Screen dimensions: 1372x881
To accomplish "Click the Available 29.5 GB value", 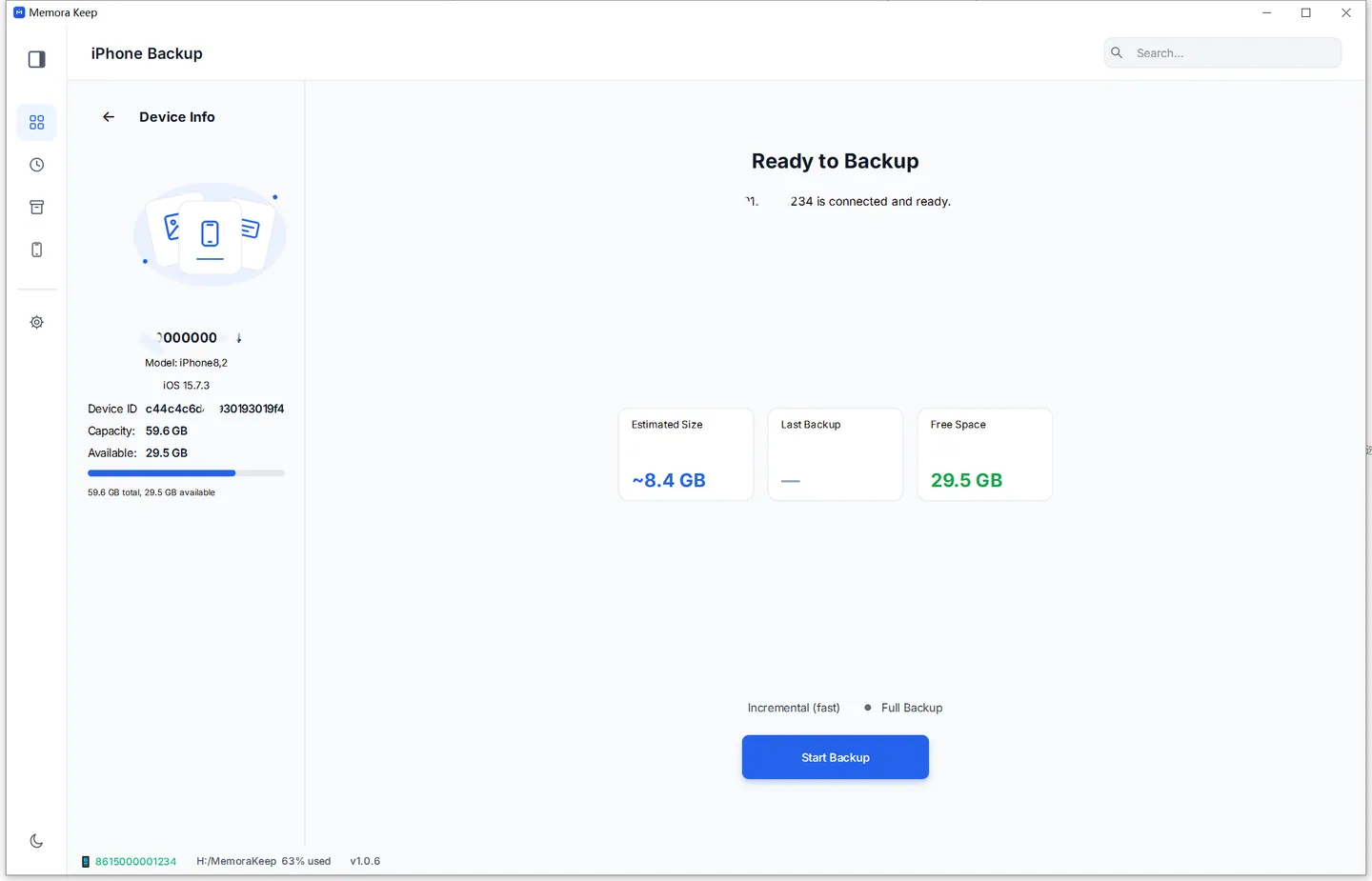I will point(167,453).
